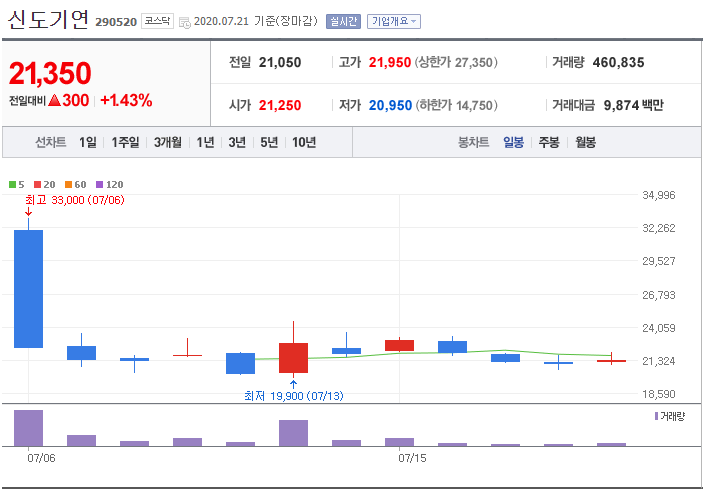Image resolution: width=703 pixels, height=489 pixels.
Task: Click the 07/15 date axis label
Action: pyautogui.click(x=412, y=459)
